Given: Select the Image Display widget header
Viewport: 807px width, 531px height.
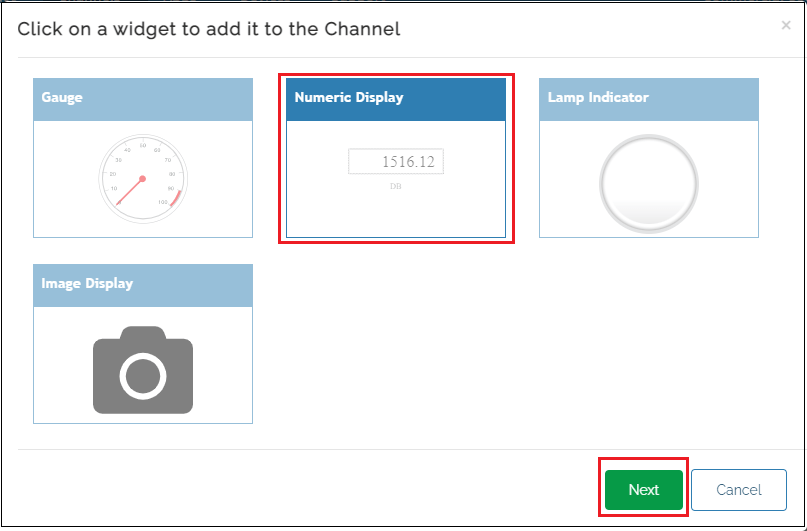Looking at the screenshot, I should click(x=143, y=284).
